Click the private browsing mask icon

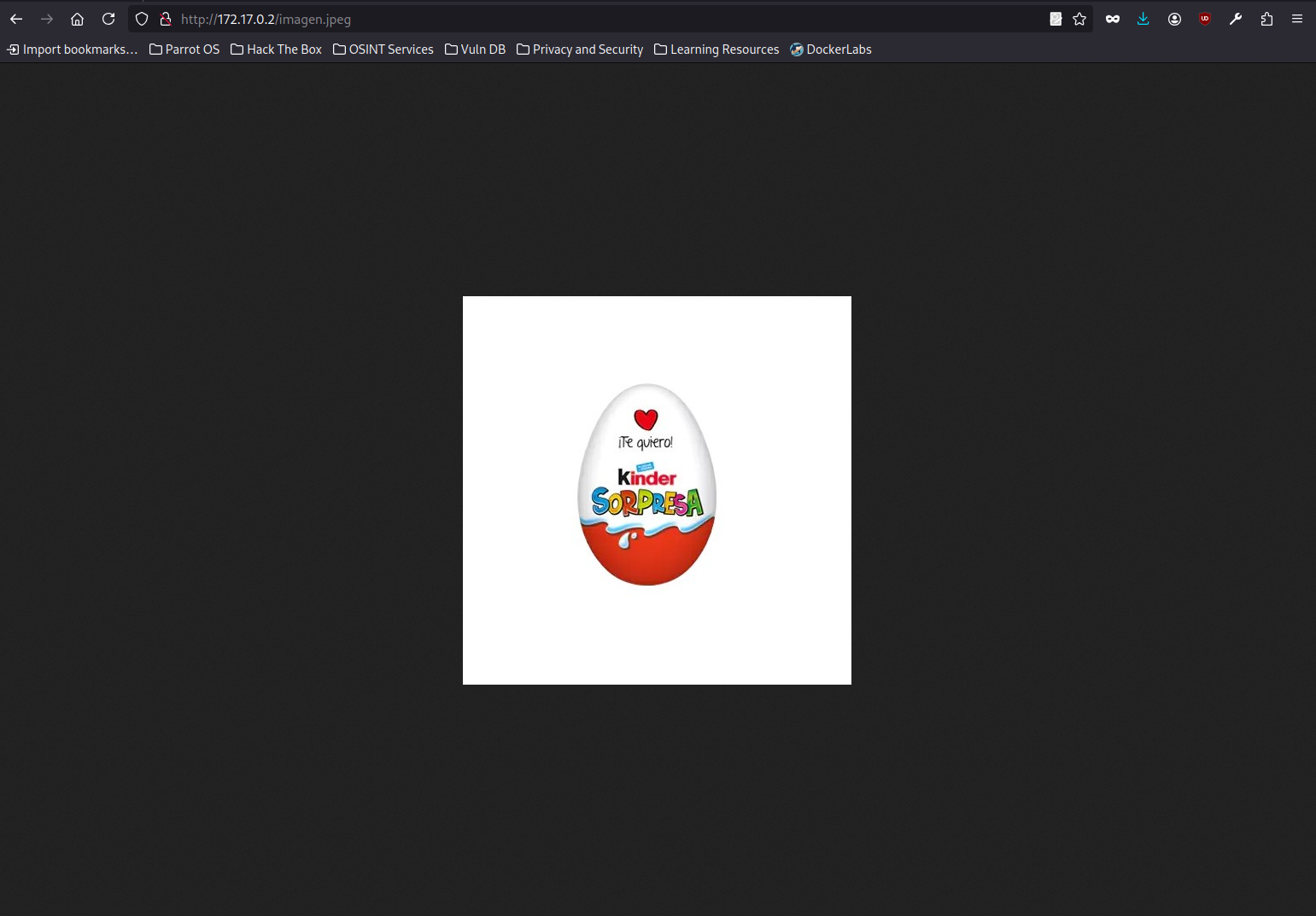(x=1112, y=19)
